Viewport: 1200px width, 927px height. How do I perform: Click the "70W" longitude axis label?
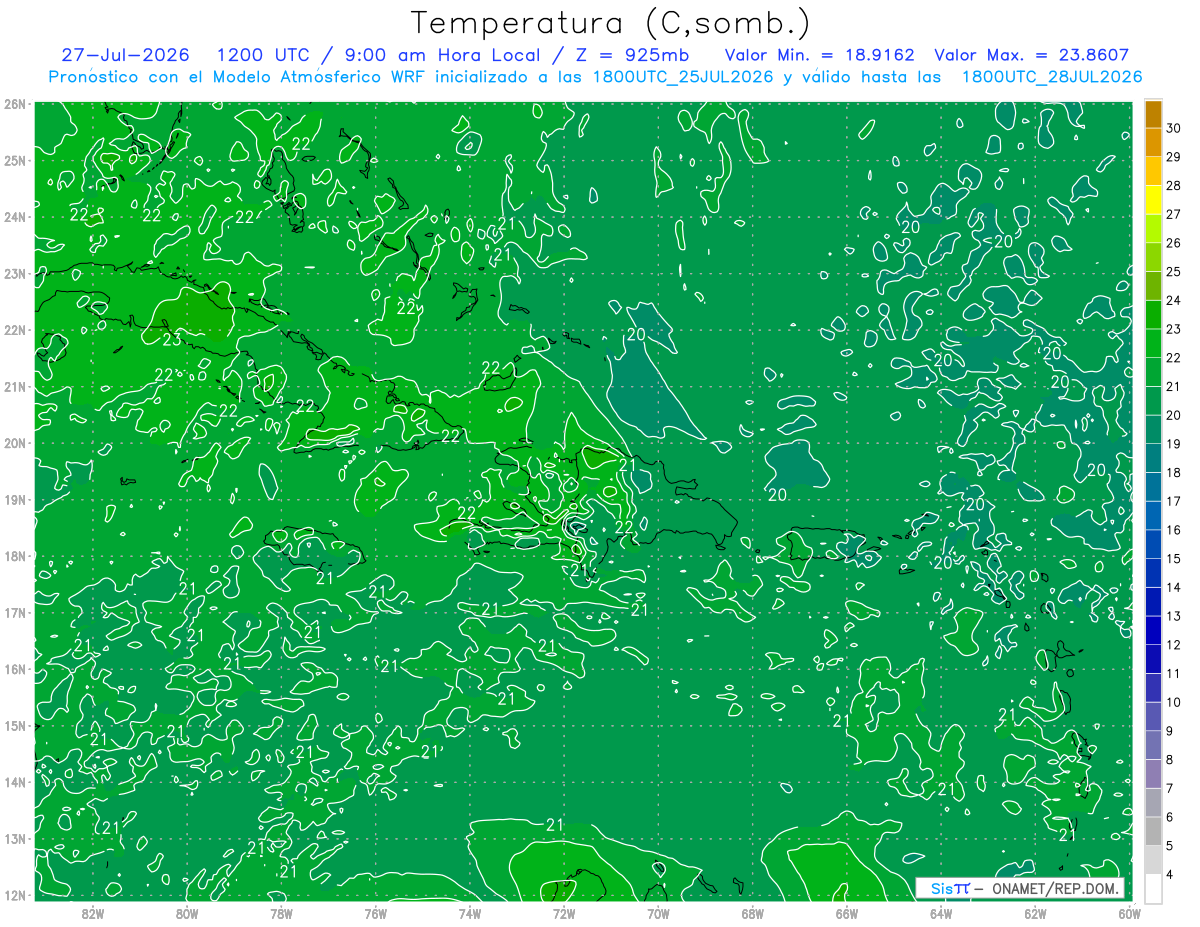click(658, 912)
